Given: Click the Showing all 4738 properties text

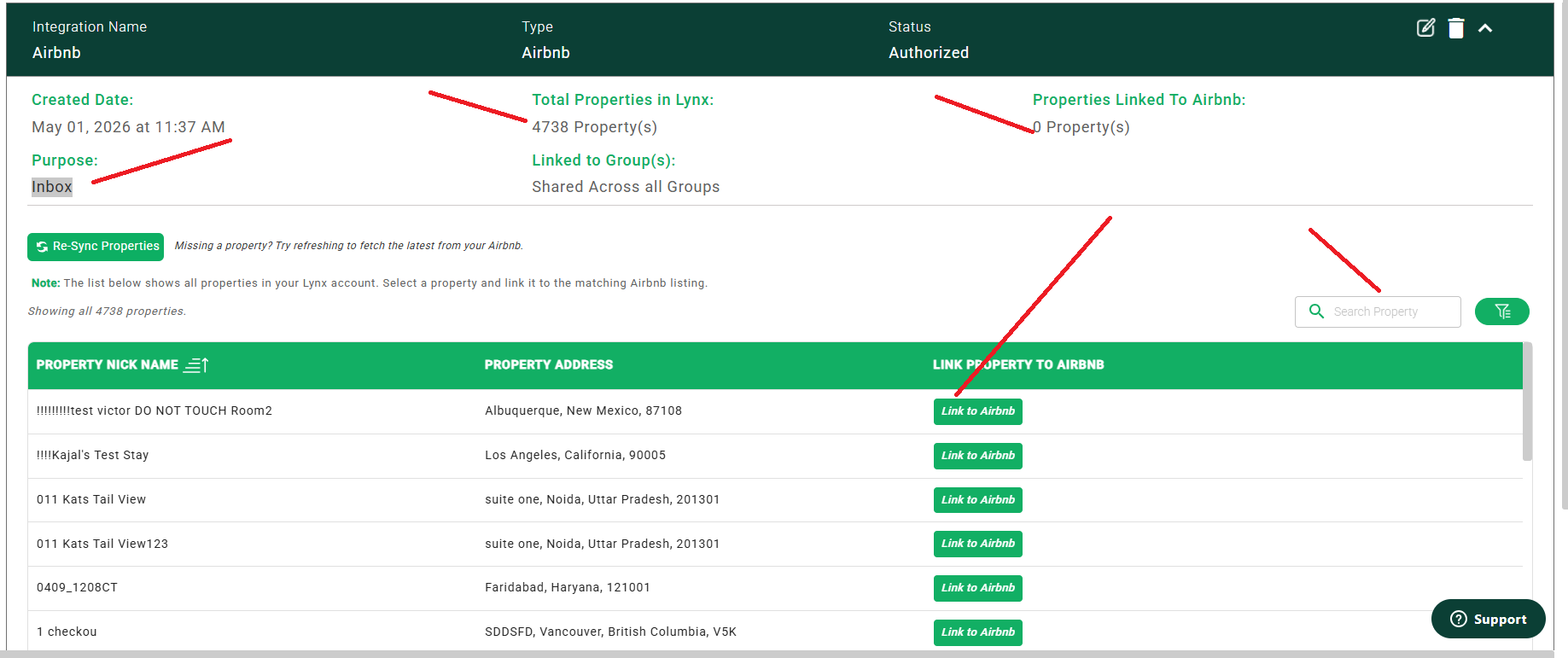Looking at the screenshot, I should [x=107, y=312].
